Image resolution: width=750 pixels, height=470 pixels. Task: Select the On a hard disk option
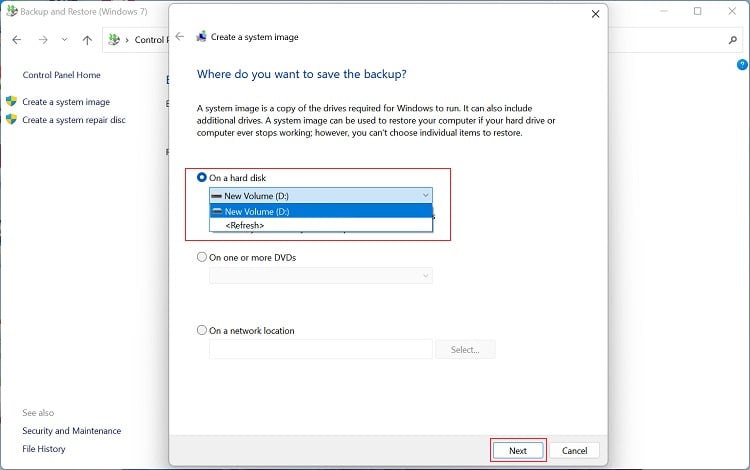pos(202,178)
